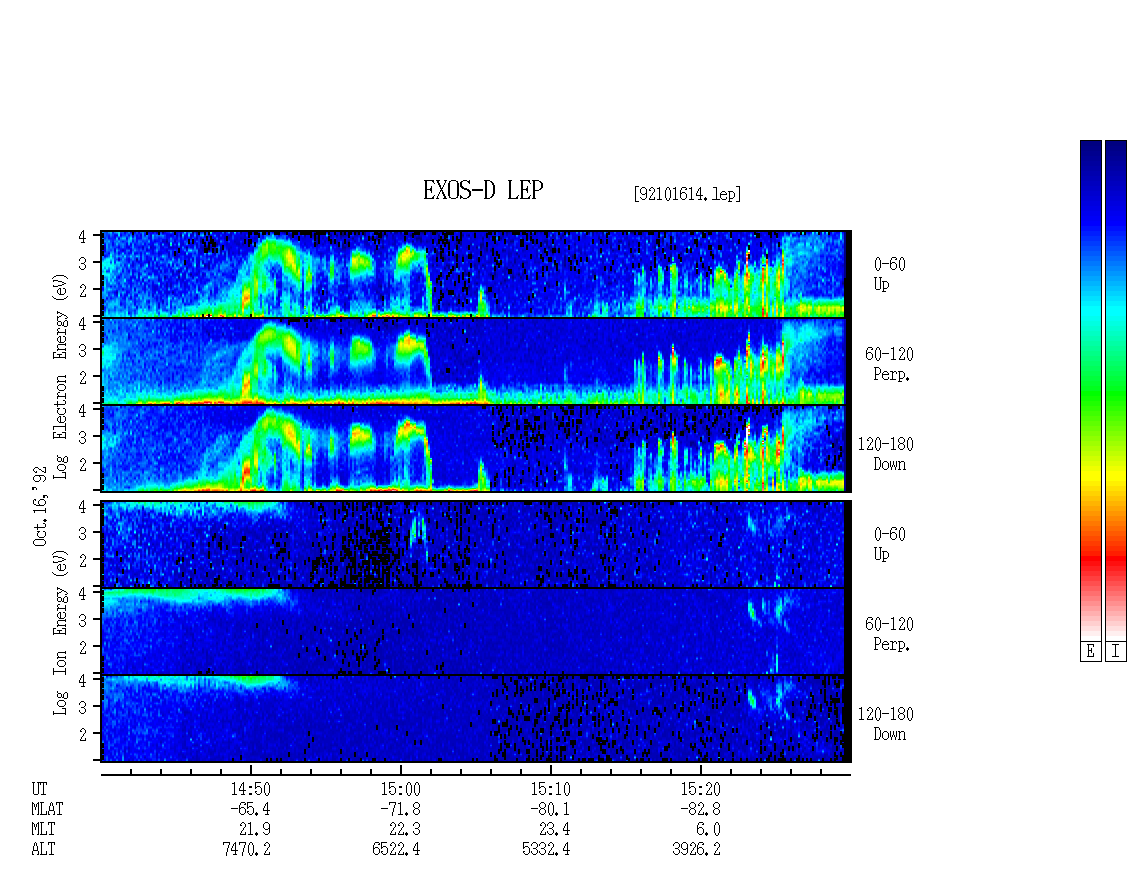Select the MLAT value -80.1

pos(550,809)
